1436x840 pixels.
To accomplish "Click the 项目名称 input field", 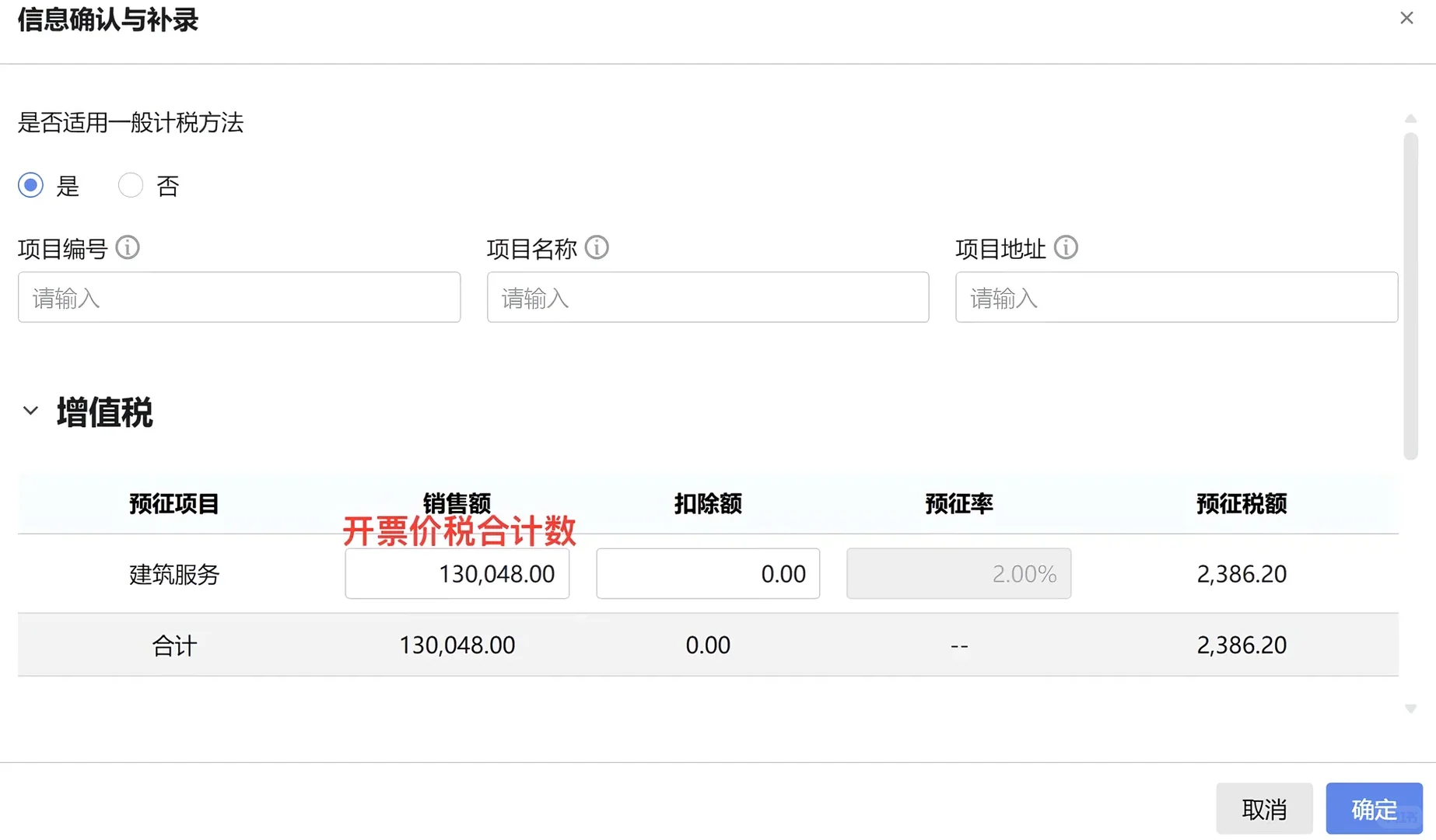I will 707,297.
